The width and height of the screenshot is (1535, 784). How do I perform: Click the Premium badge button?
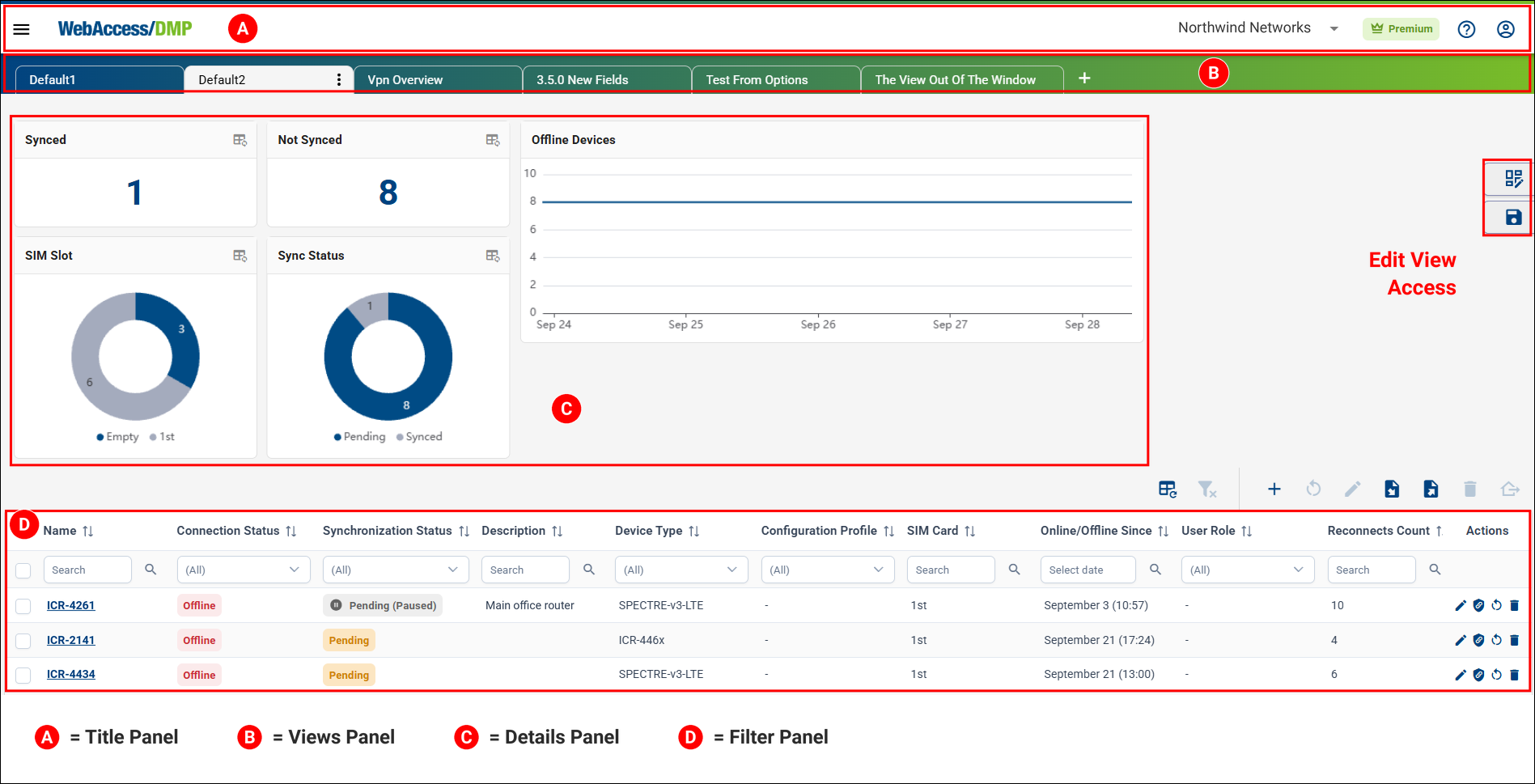(x=1401, y=29)
